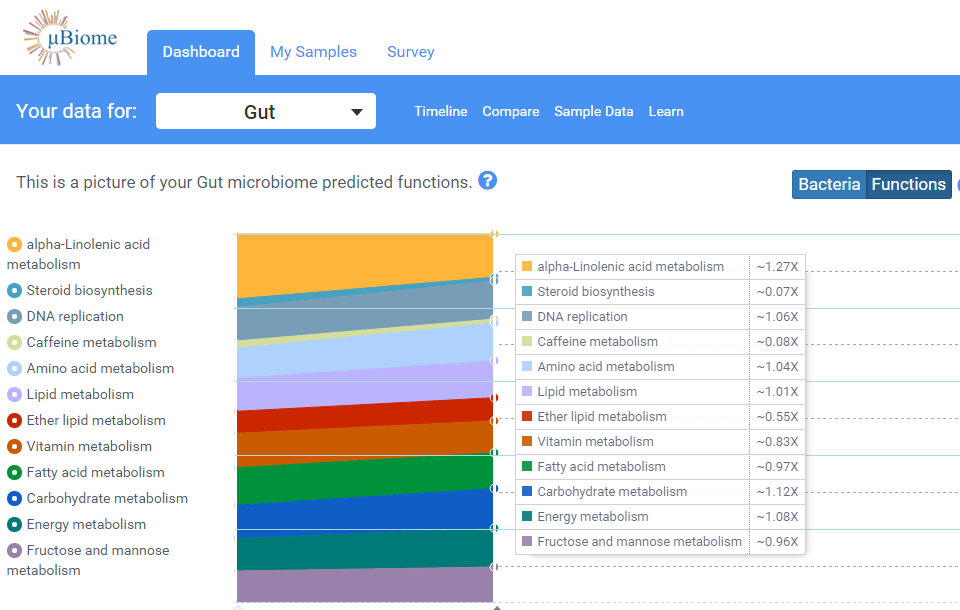The image size is (960, 610).
Task: Open the Compare link
Action: click(x=510, y=112)
